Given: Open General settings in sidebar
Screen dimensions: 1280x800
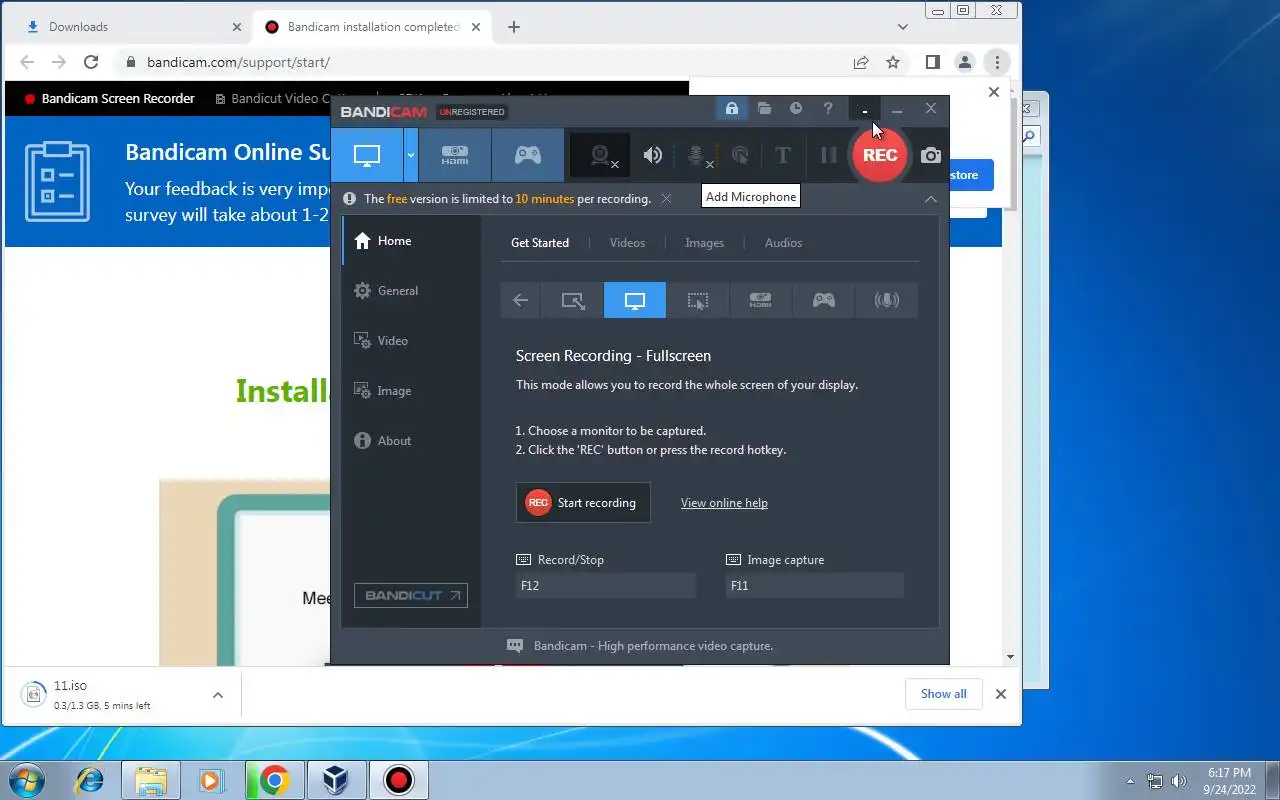Looking at the screenshot, I should click(411, 291).
